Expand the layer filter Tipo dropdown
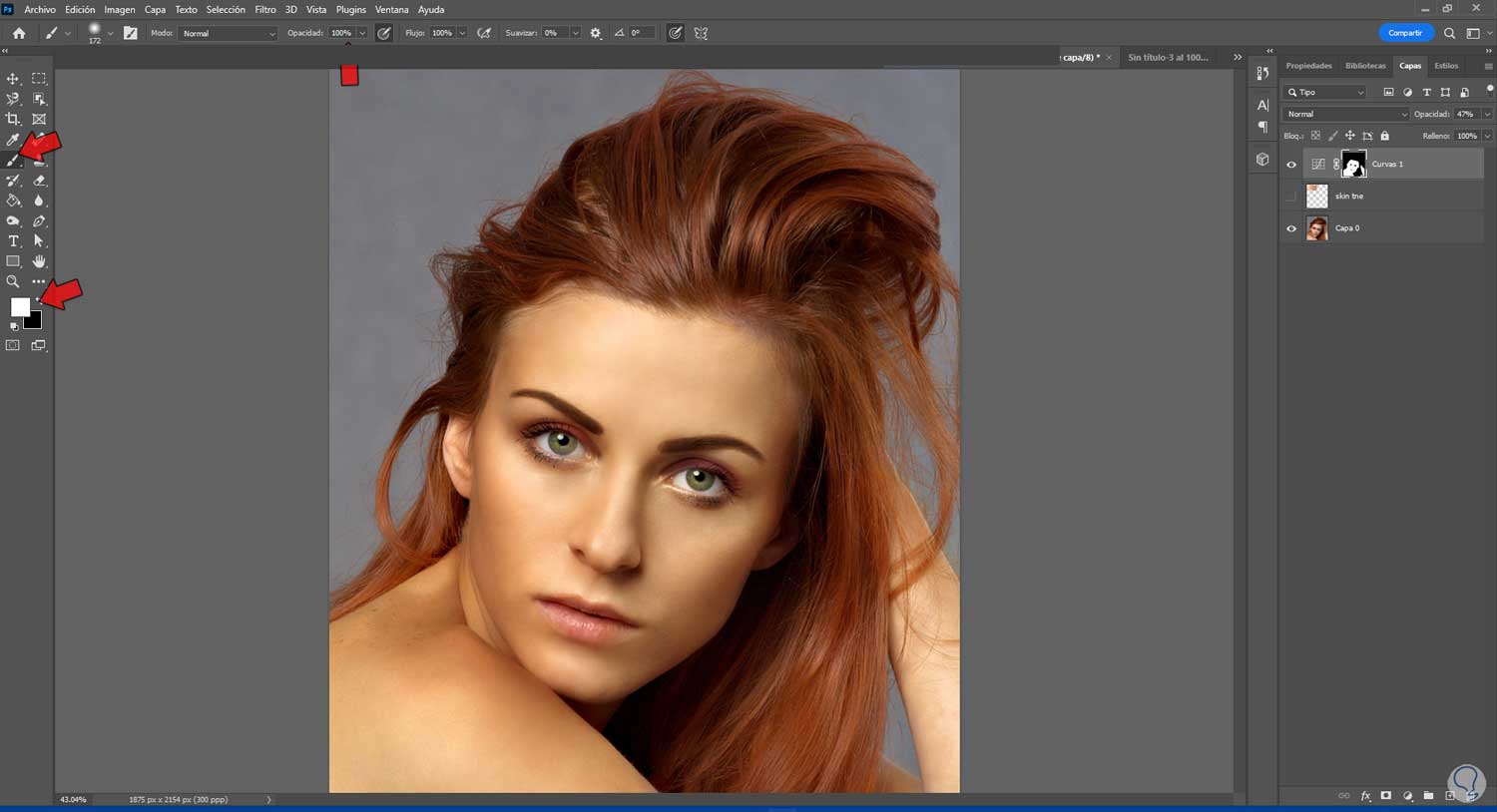Image resolution: width=1497 pixels, height=812 pixels. pos(1325,93)
